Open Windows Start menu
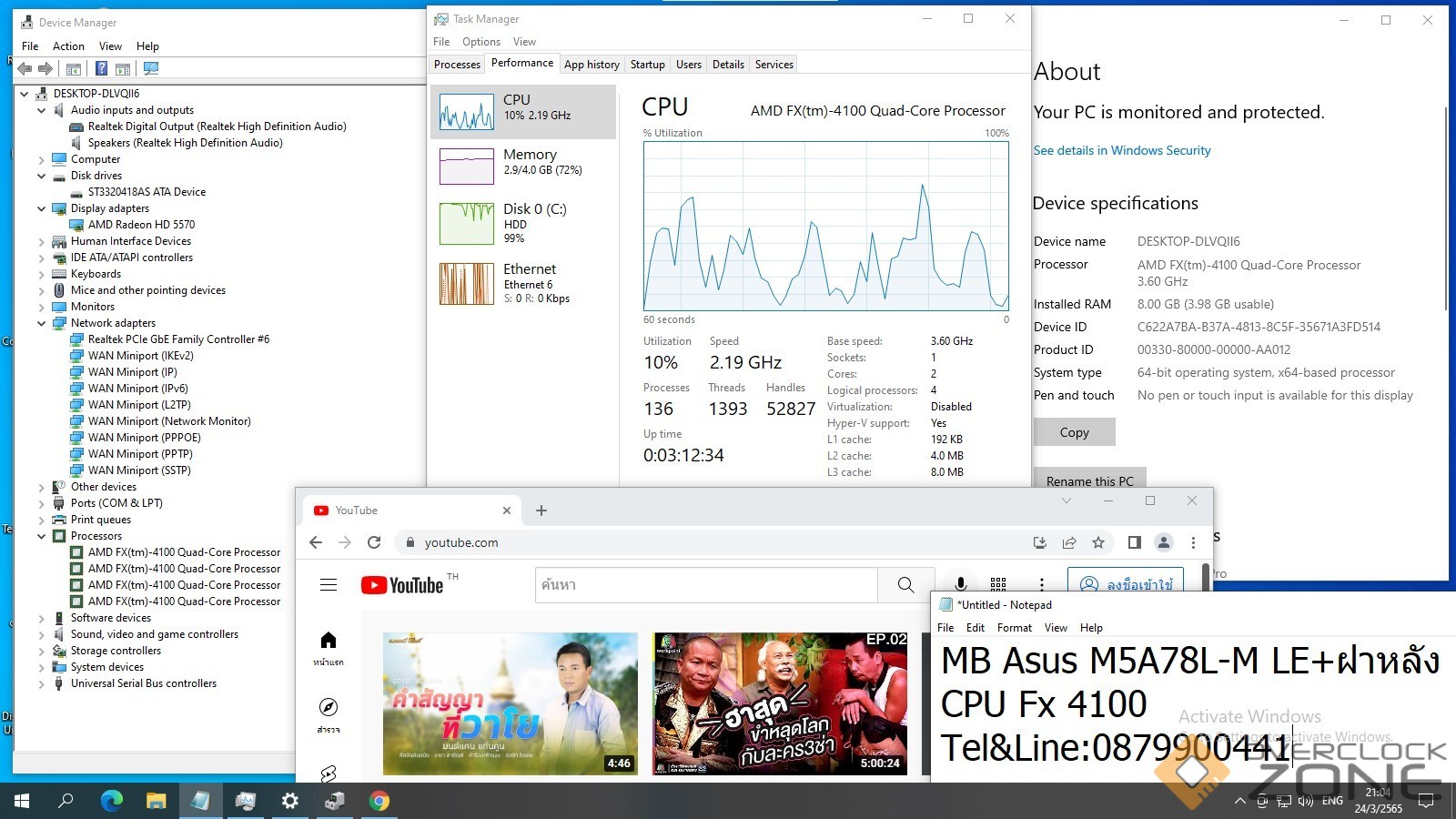The image size is (1456, 819). tap(22, 801)
